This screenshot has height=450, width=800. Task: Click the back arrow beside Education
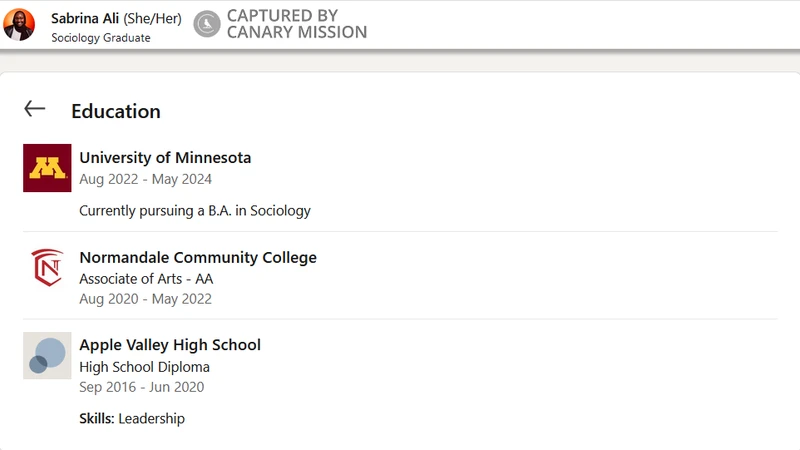click(35, 109)
